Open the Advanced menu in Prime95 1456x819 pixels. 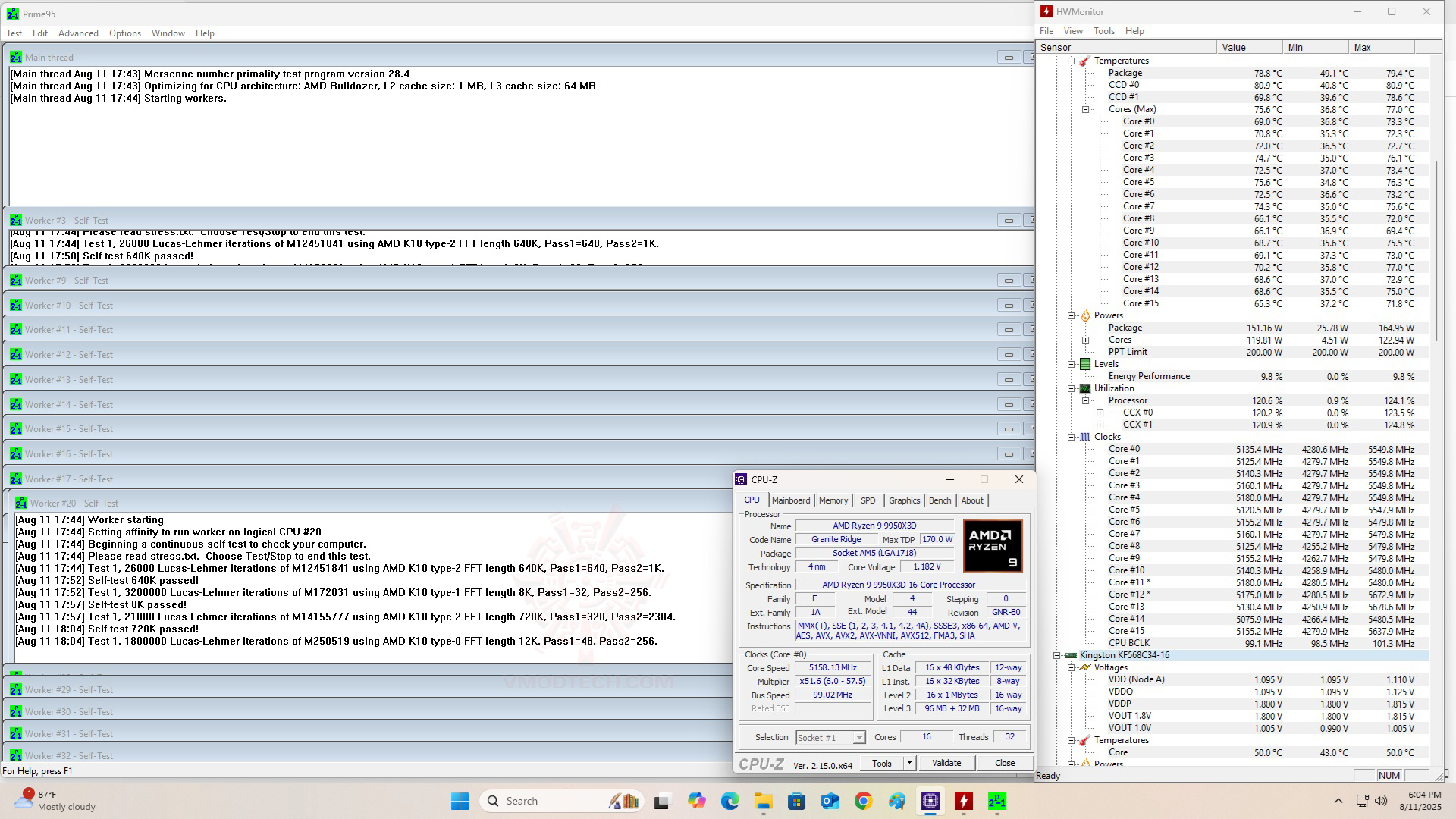point(78,33)
